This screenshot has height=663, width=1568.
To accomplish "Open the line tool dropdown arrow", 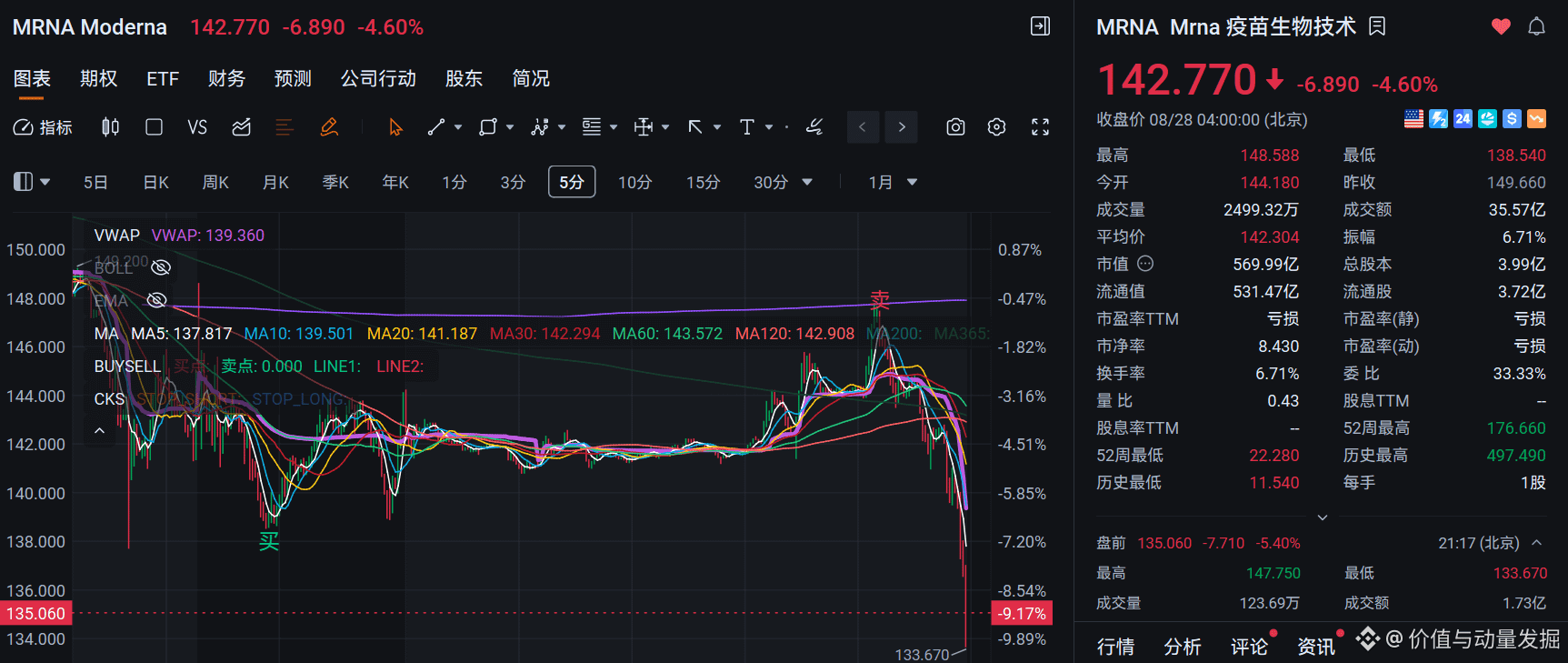I will (x=458, y=127).
